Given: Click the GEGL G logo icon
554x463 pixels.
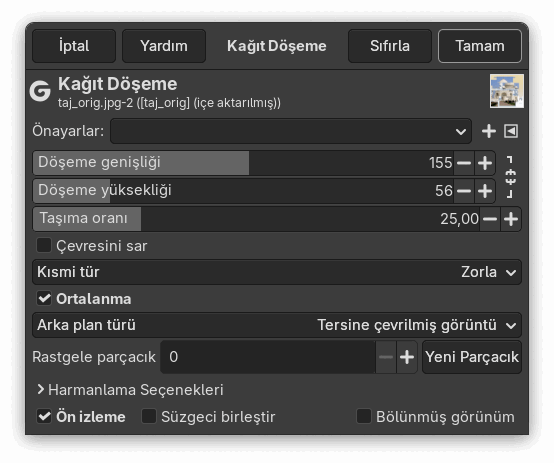Looking at the screenshot, I should [40, 91].
